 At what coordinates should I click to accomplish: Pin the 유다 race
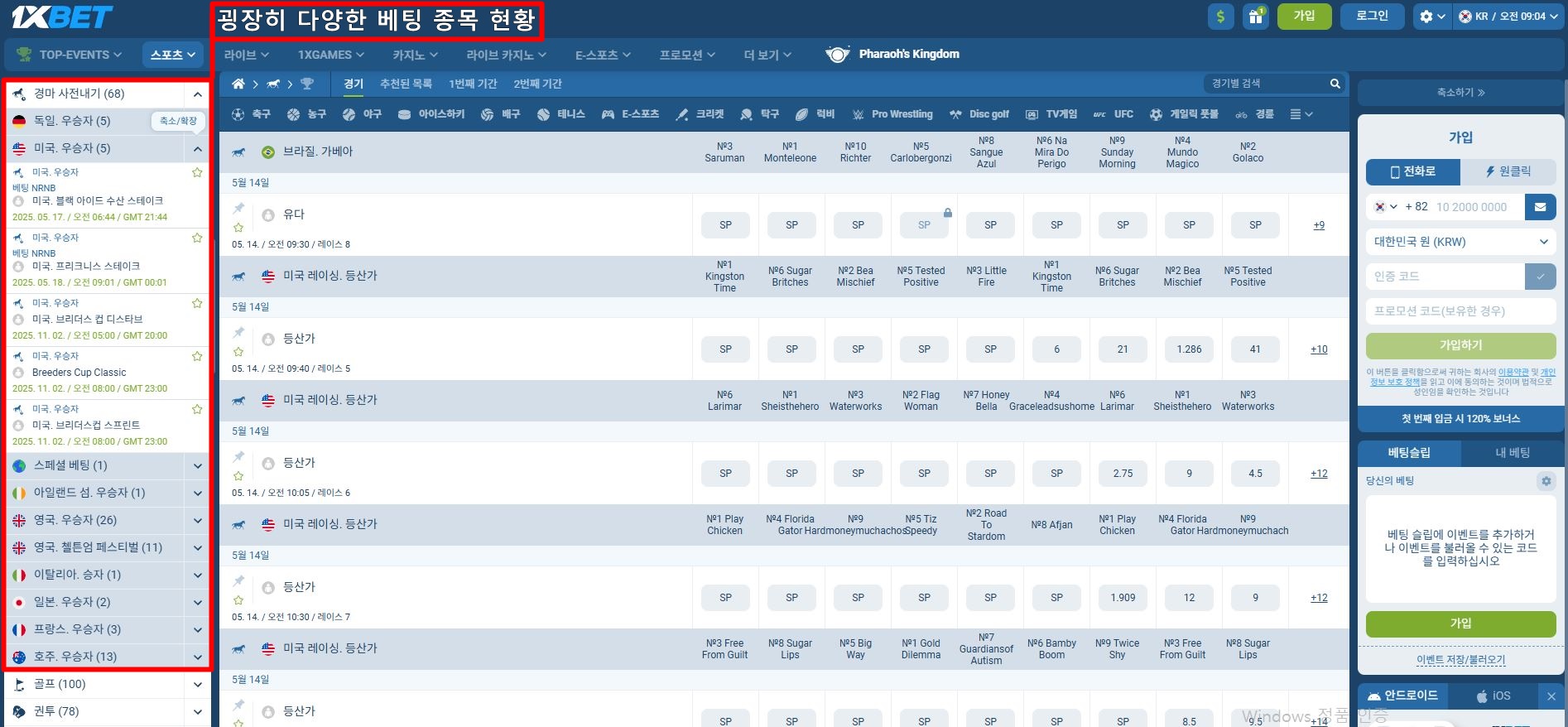(238, 208)
